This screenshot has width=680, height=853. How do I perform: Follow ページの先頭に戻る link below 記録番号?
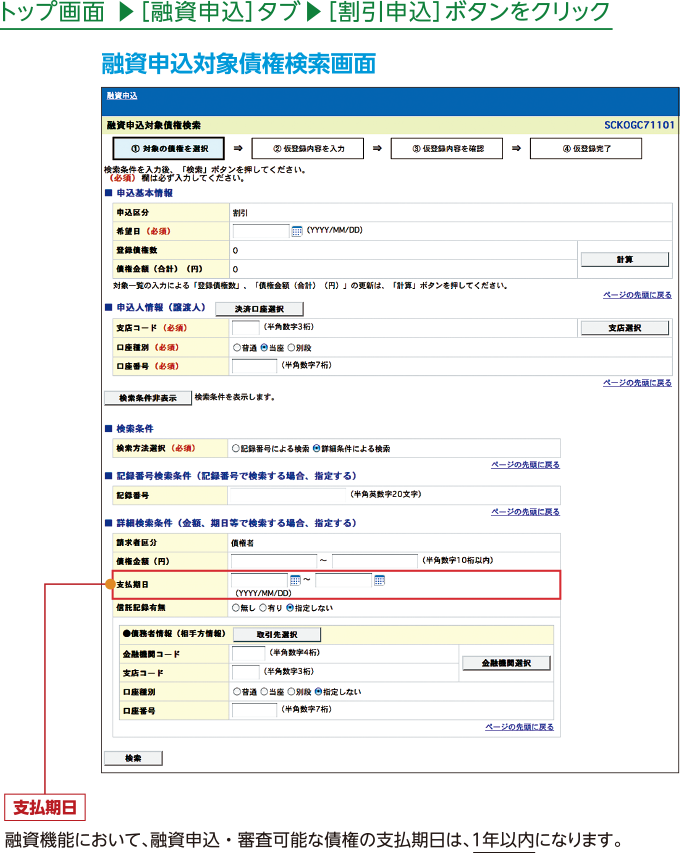tap(526, 511)
